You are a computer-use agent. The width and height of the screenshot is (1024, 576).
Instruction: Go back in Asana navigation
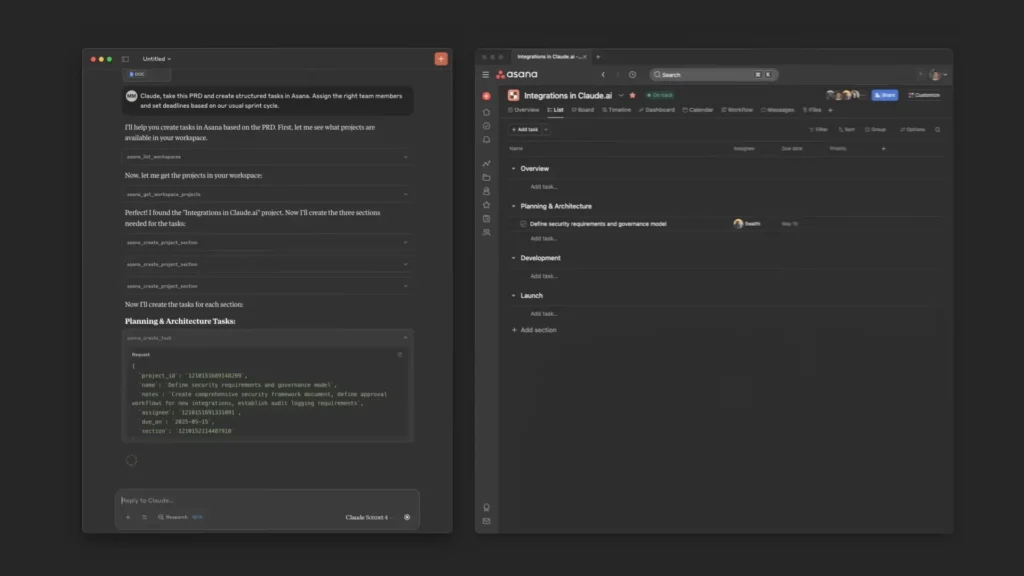coord(603,74)
